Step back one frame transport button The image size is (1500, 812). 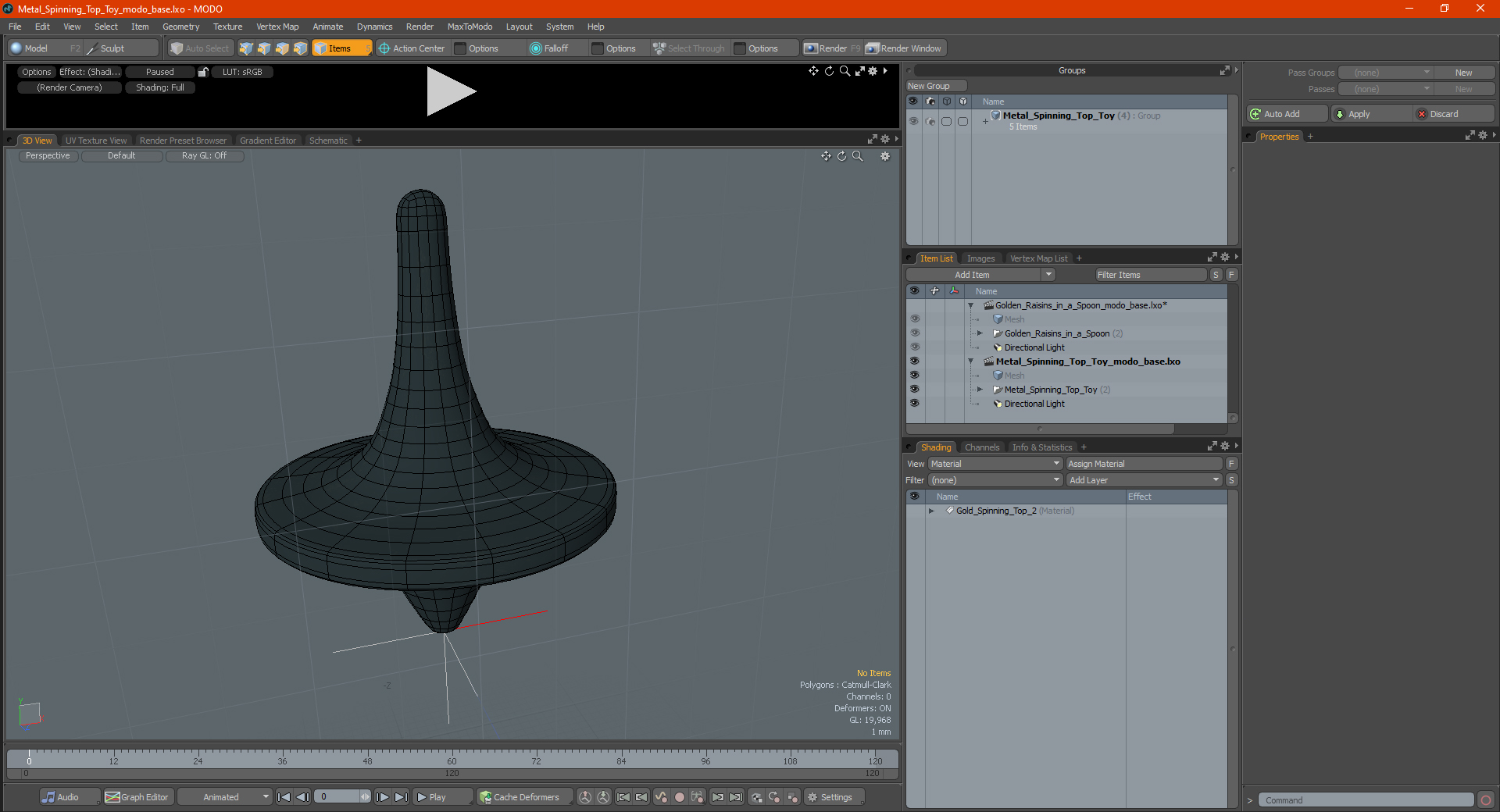tap(303, 797)
